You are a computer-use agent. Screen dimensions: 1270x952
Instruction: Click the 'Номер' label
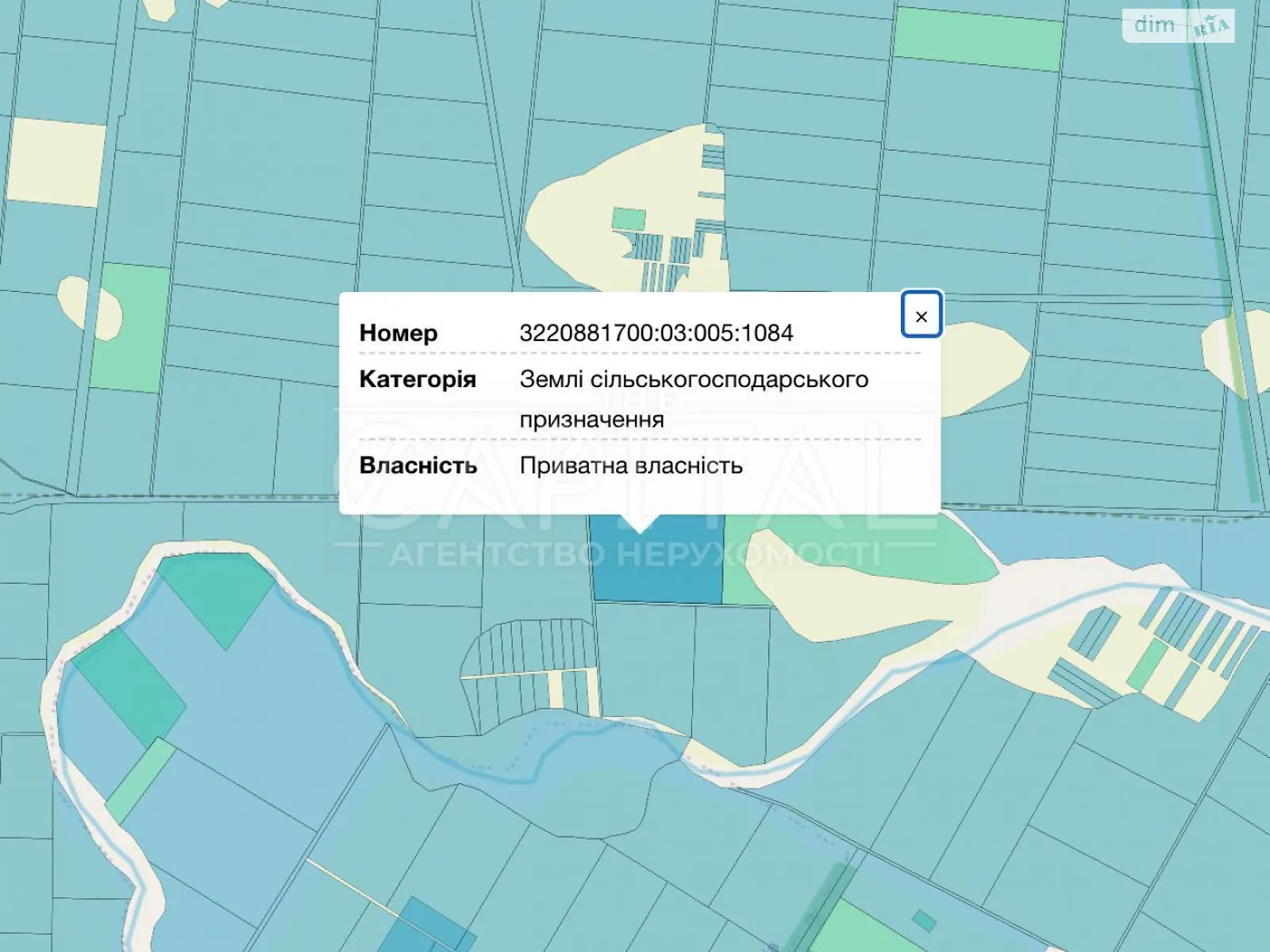(x=398, y=333)
